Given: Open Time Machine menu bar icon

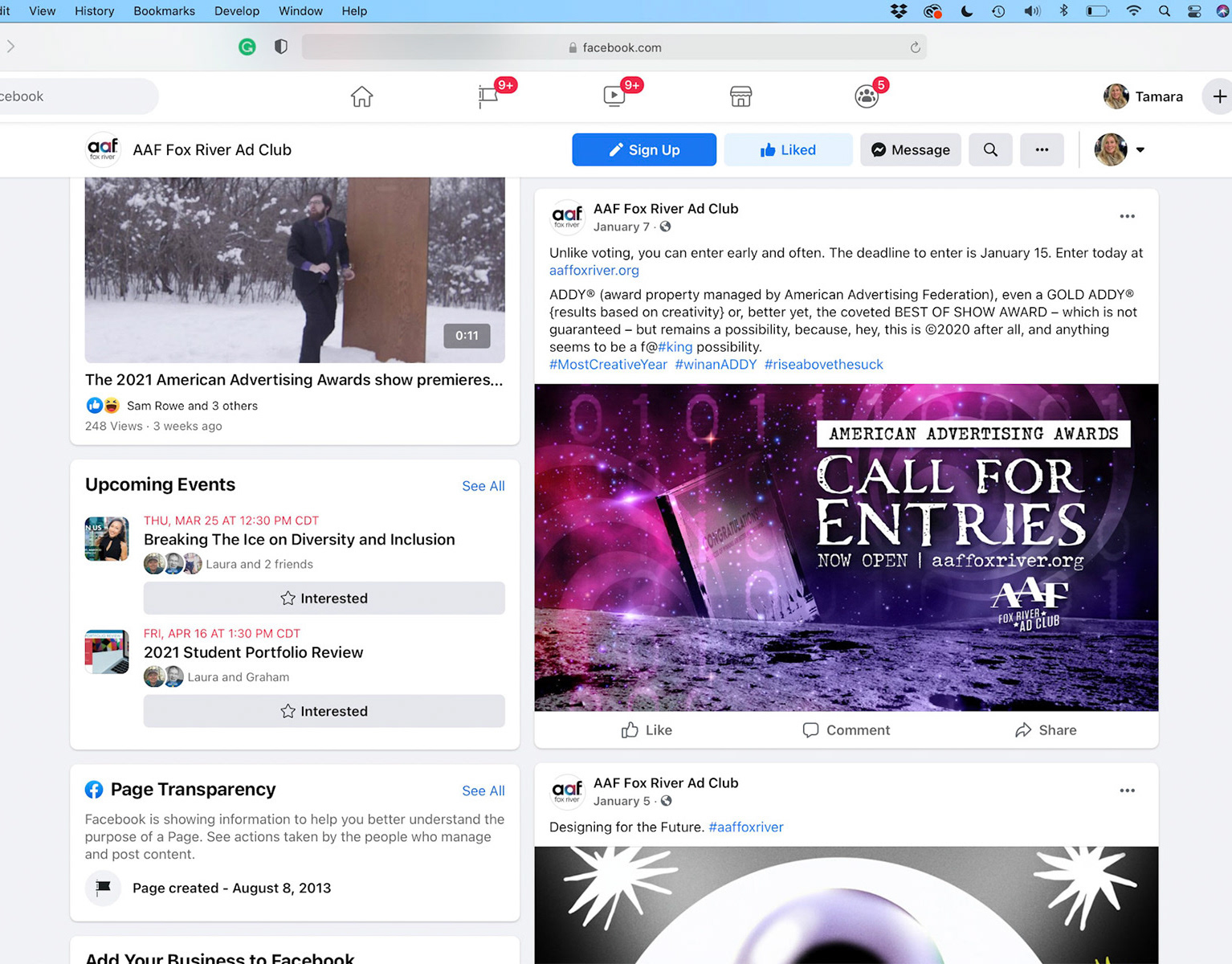Looking at the screenshot, I should (998, 10).
